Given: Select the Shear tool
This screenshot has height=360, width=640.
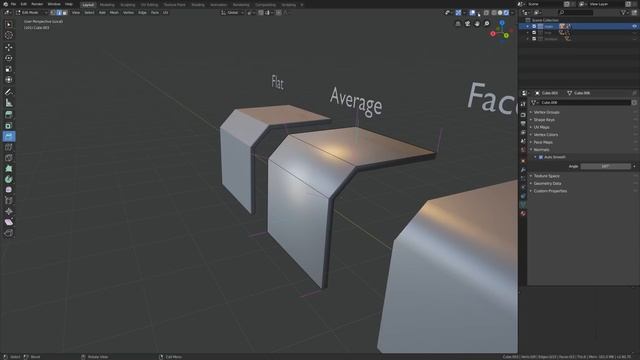Looking at the screenshot, I should coord(9,222).
